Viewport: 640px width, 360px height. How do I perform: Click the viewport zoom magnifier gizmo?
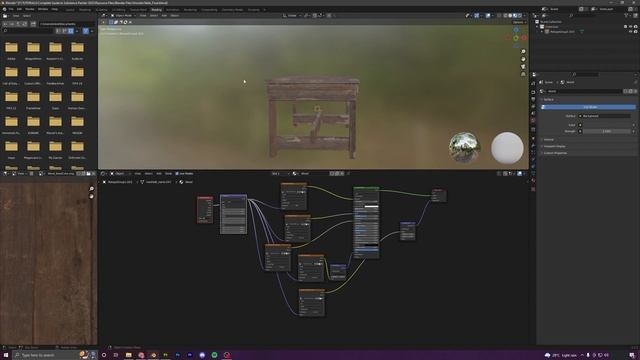click(x=523, y=52)
